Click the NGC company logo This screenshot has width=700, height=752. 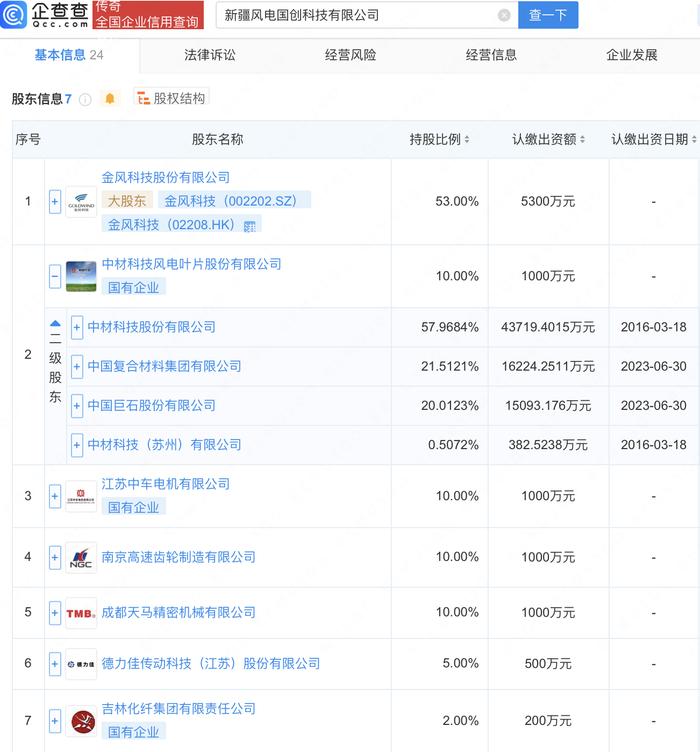[81, 557]
